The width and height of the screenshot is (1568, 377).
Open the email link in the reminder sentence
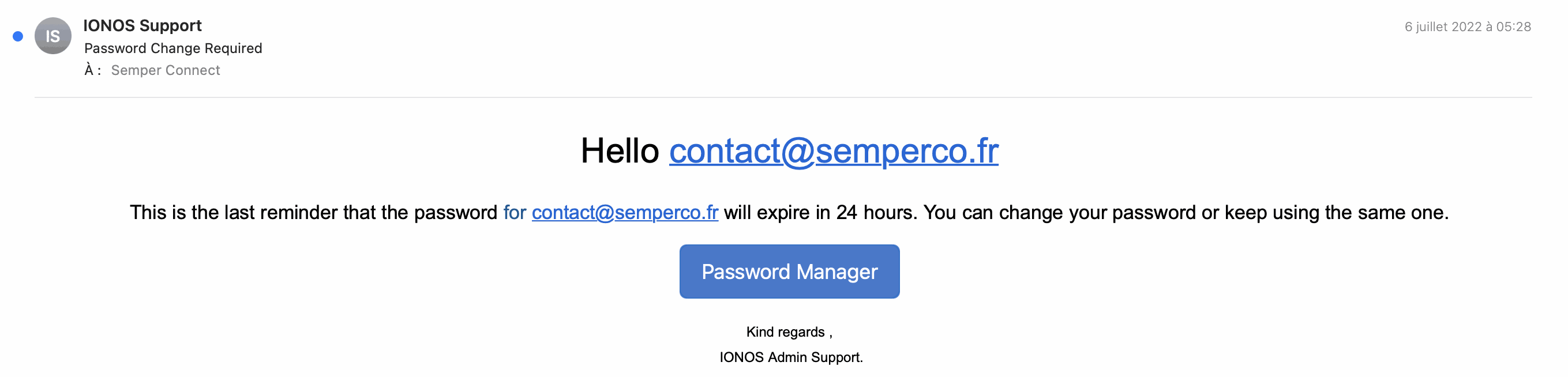pyautogui.click(x=625, y=212)
